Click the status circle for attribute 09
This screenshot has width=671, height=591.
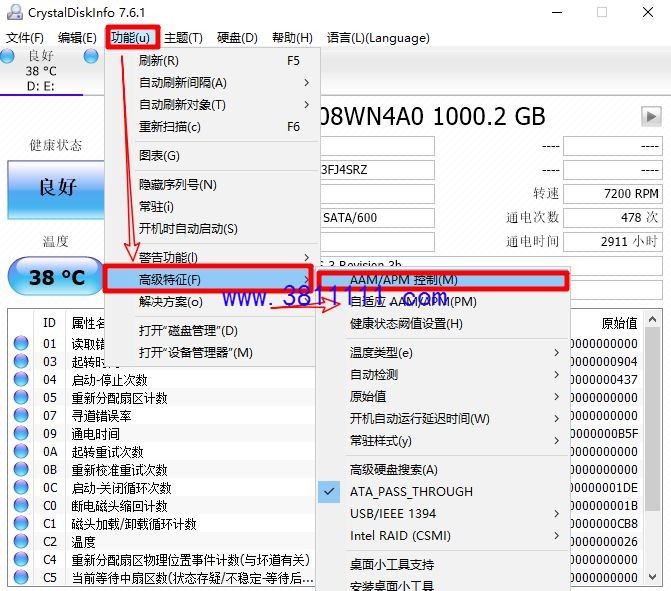[x=21, y=433]
